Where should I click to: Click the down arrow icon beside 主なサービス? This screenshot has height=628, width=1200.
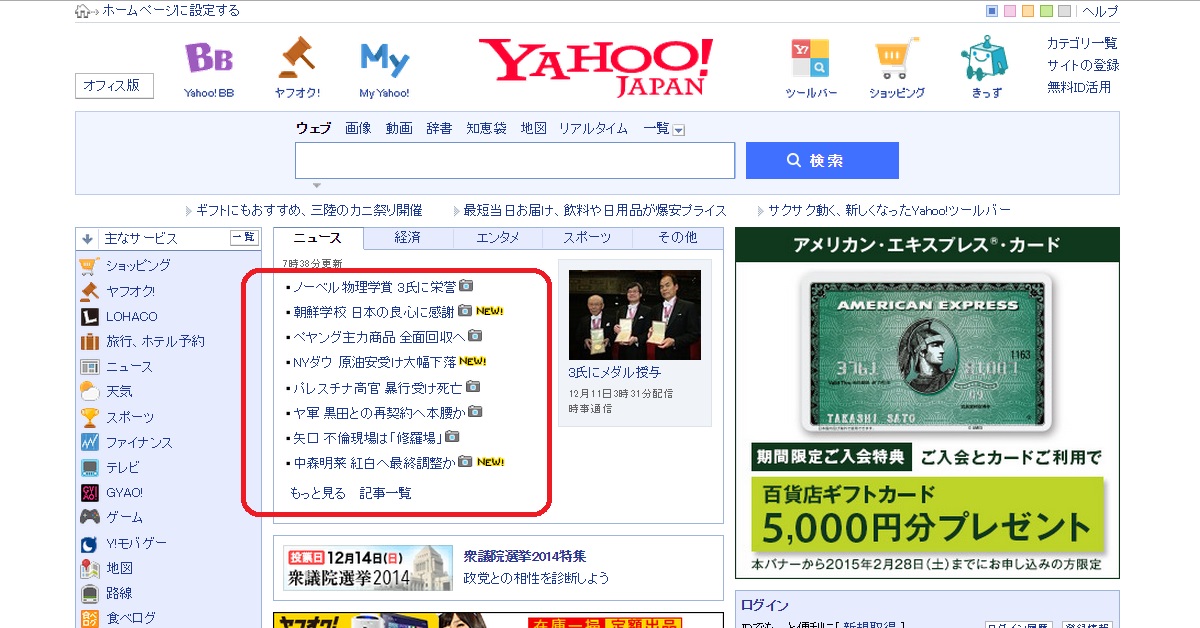click(87, 238)
